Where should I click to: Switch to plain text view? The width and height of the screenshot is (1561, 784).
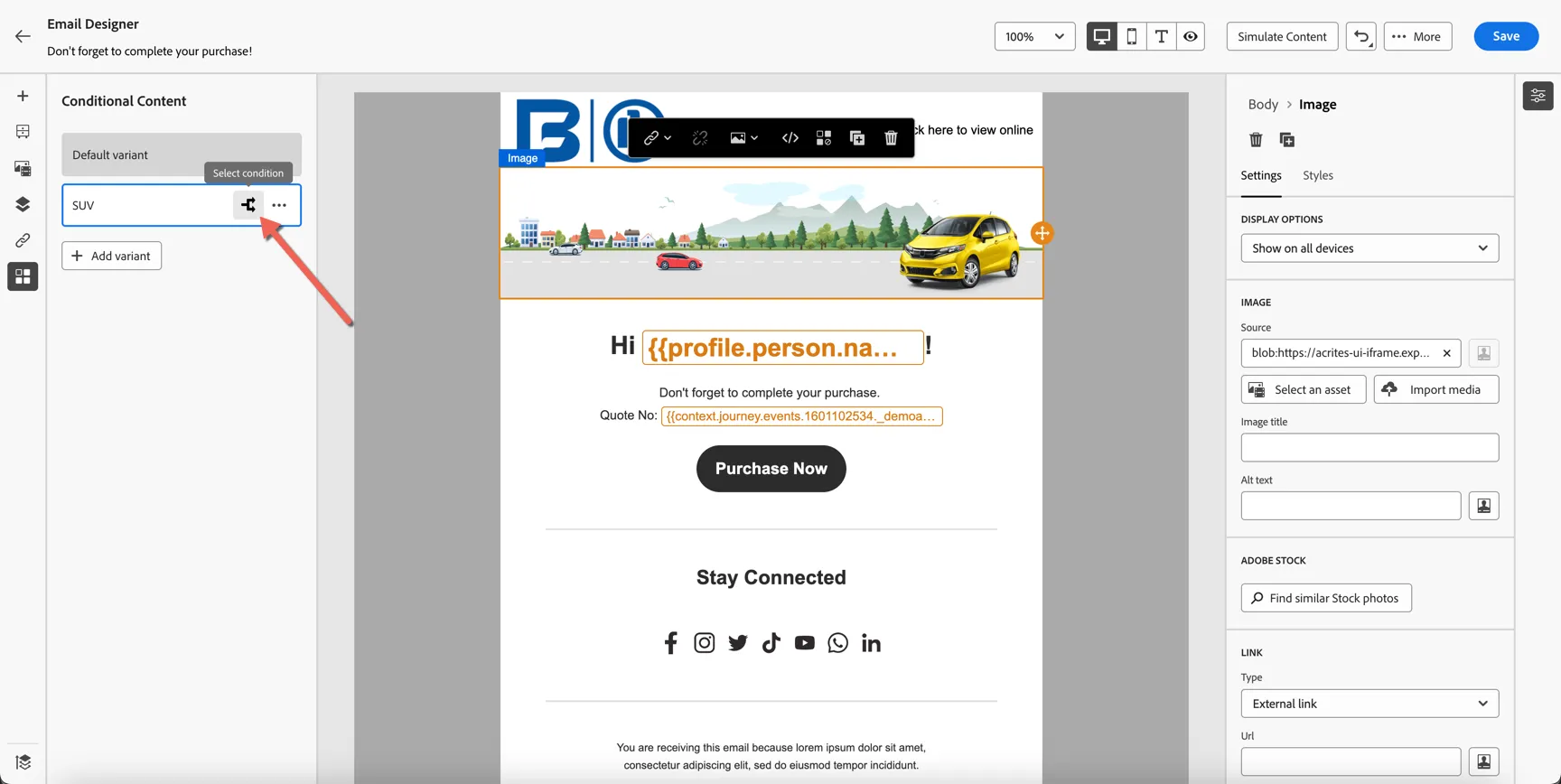click(1161, 36)
